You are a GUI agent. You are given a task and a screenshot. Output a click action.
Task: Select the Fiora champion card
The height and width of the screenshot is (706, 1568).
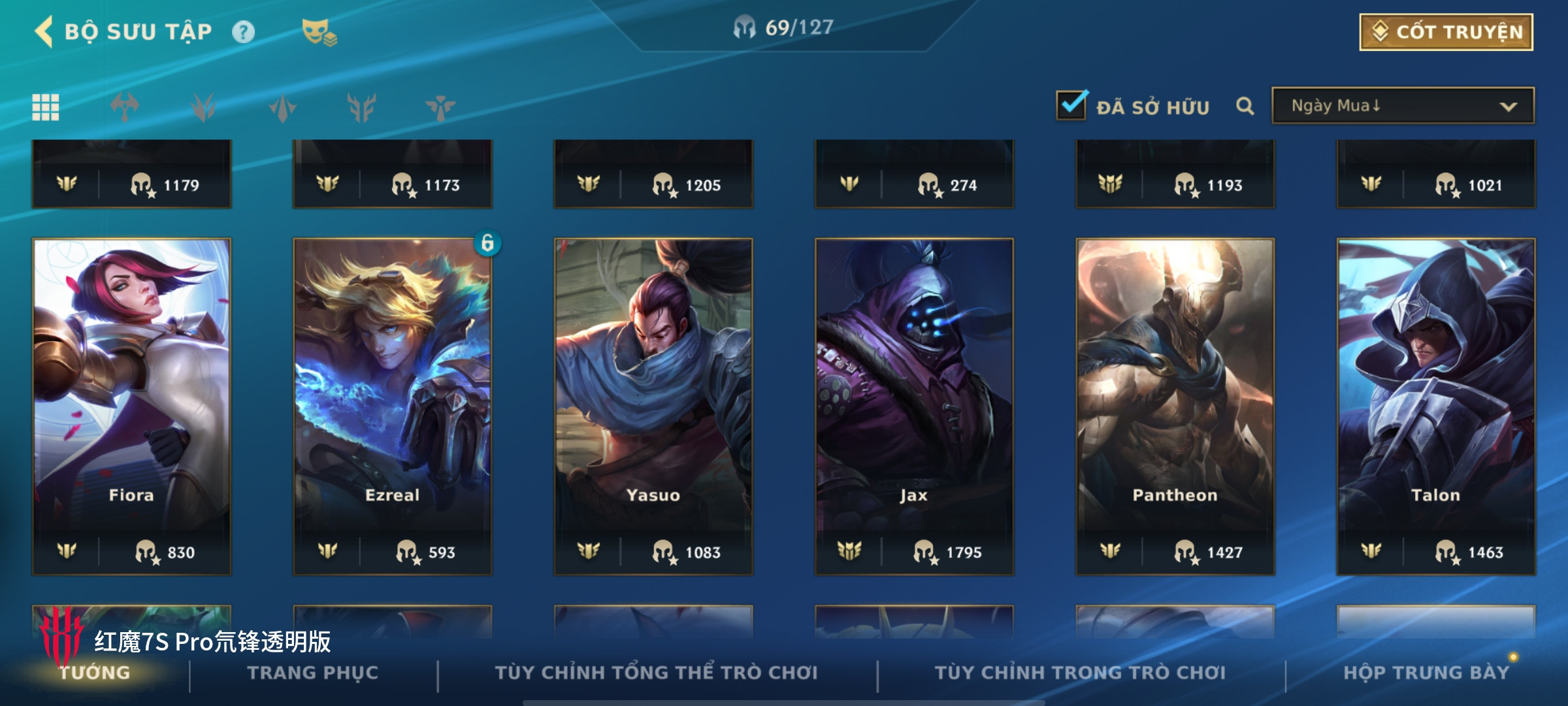(x=131, y=407)
